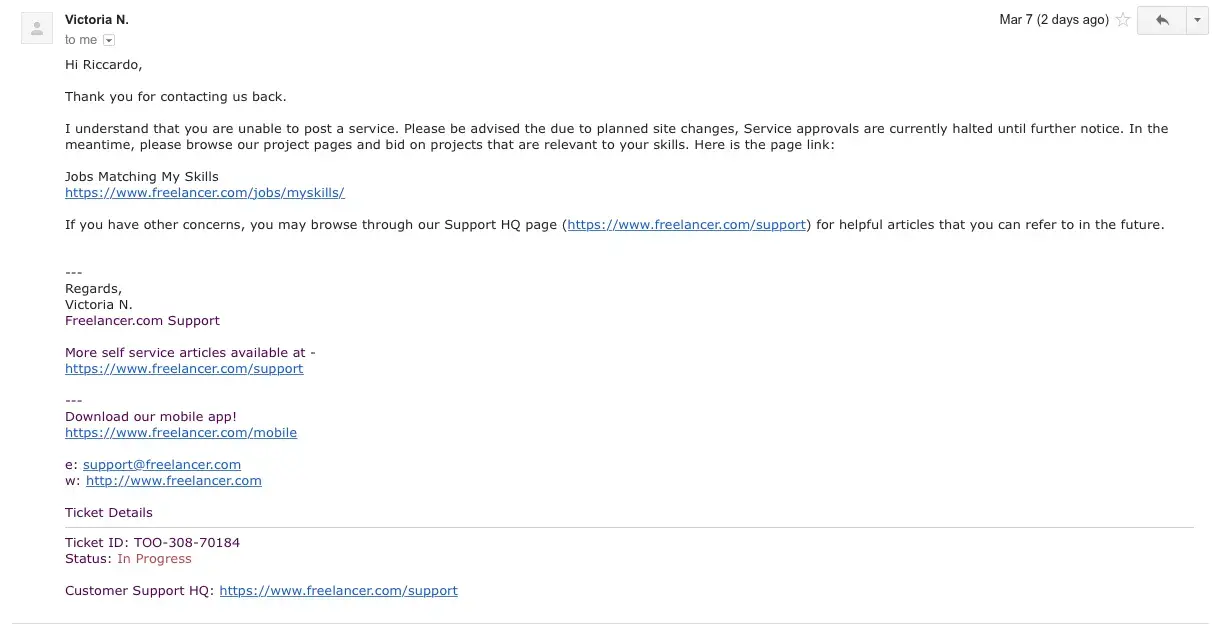
Task: Star this email from Victoria N.
Action: (1123, 20)
